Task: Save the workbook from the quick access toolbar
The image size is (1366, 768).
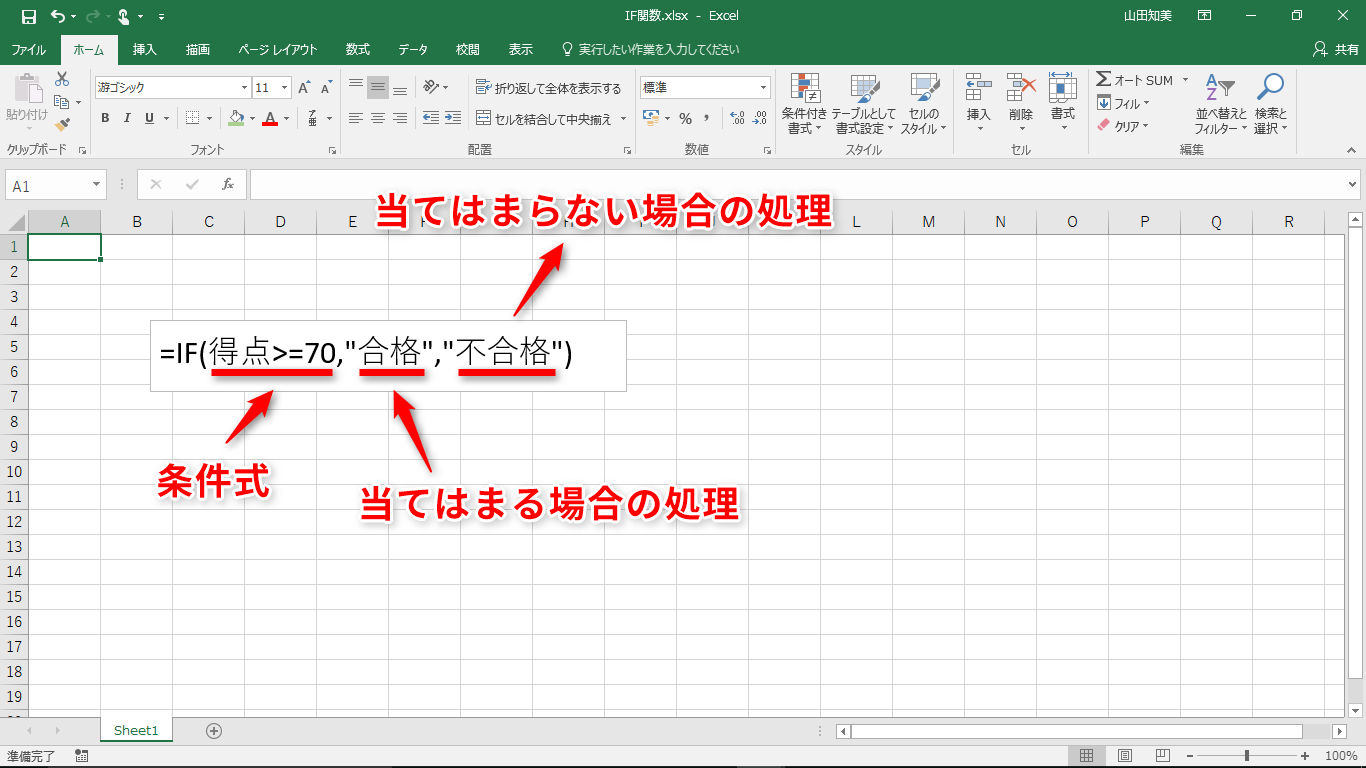Action: (29, 16)
